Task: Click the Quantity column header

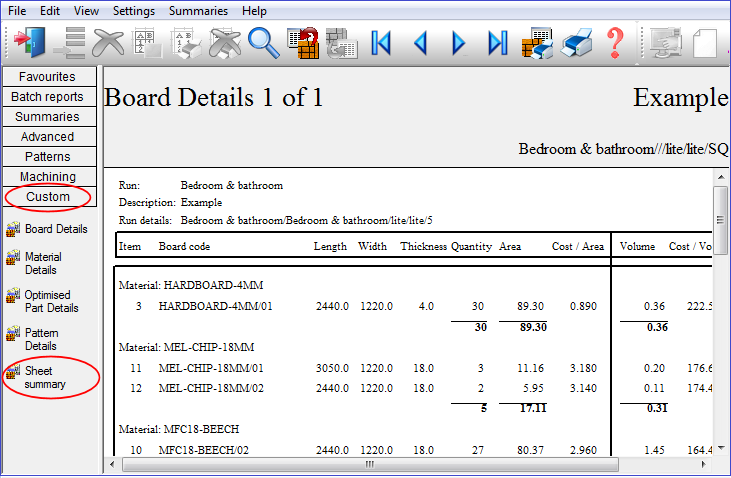Action: coord(471,246)
